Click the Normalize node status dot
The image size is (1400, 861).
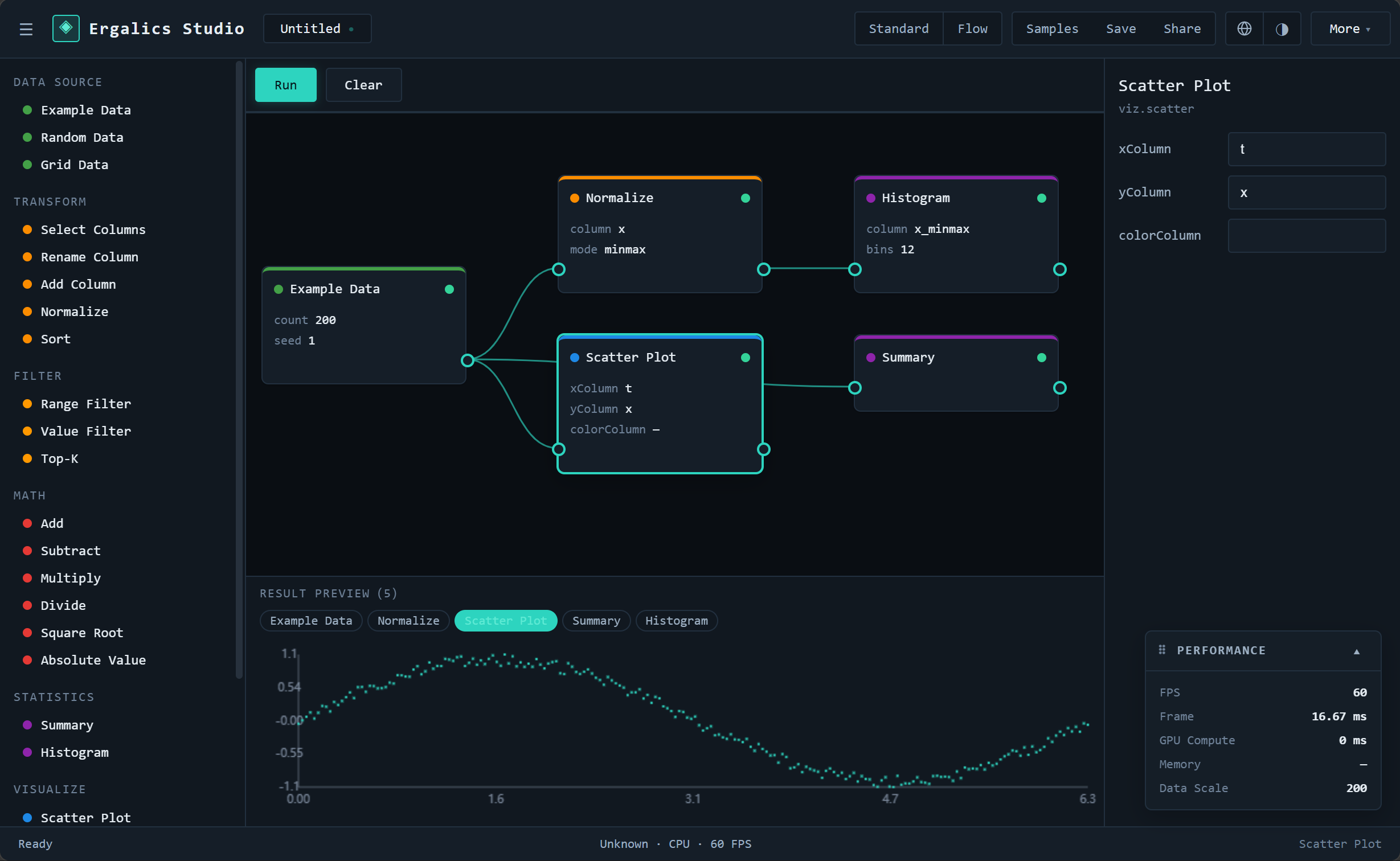click(746, 198)
